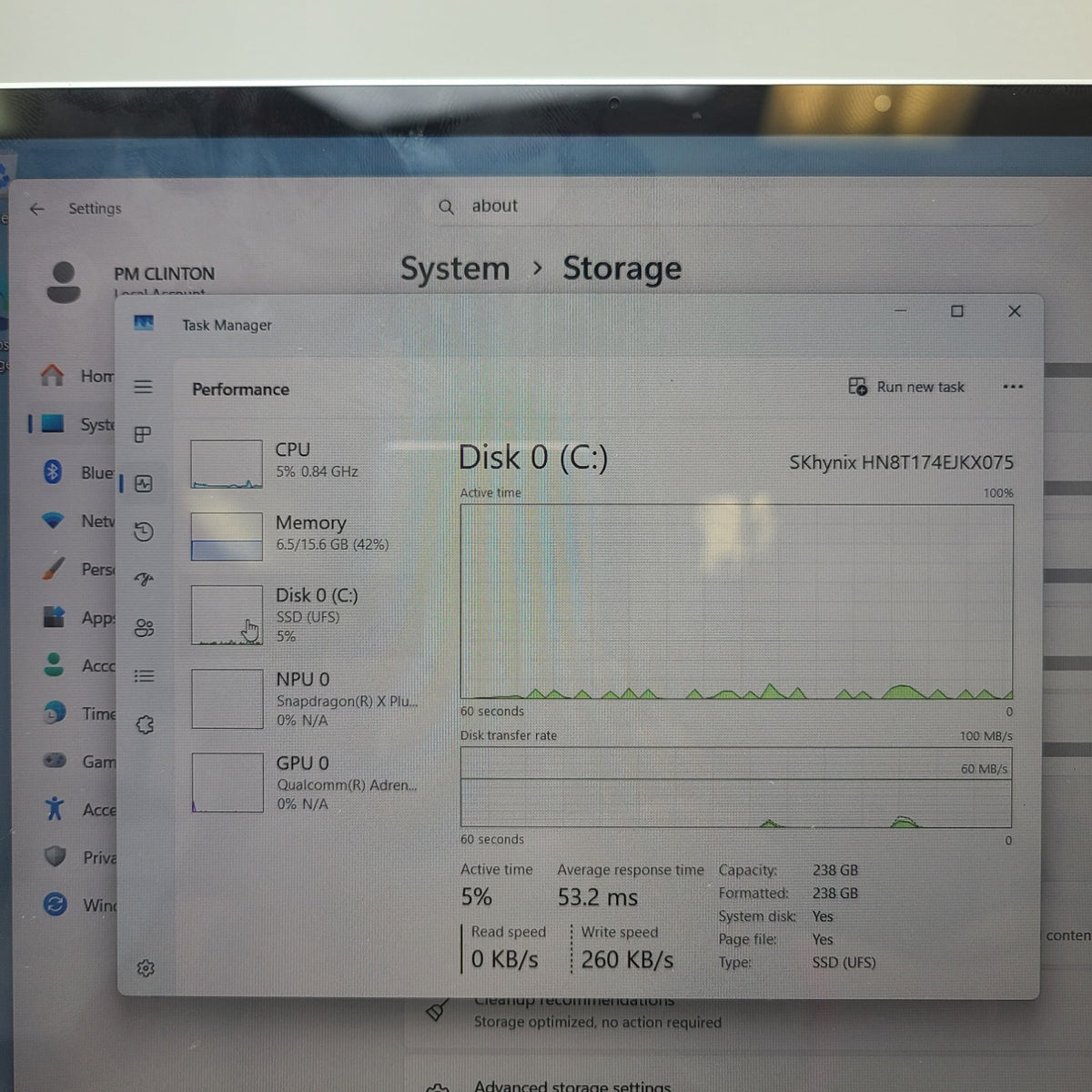Click the Performance page heading

pyautogui.click(x=240, y=389)
